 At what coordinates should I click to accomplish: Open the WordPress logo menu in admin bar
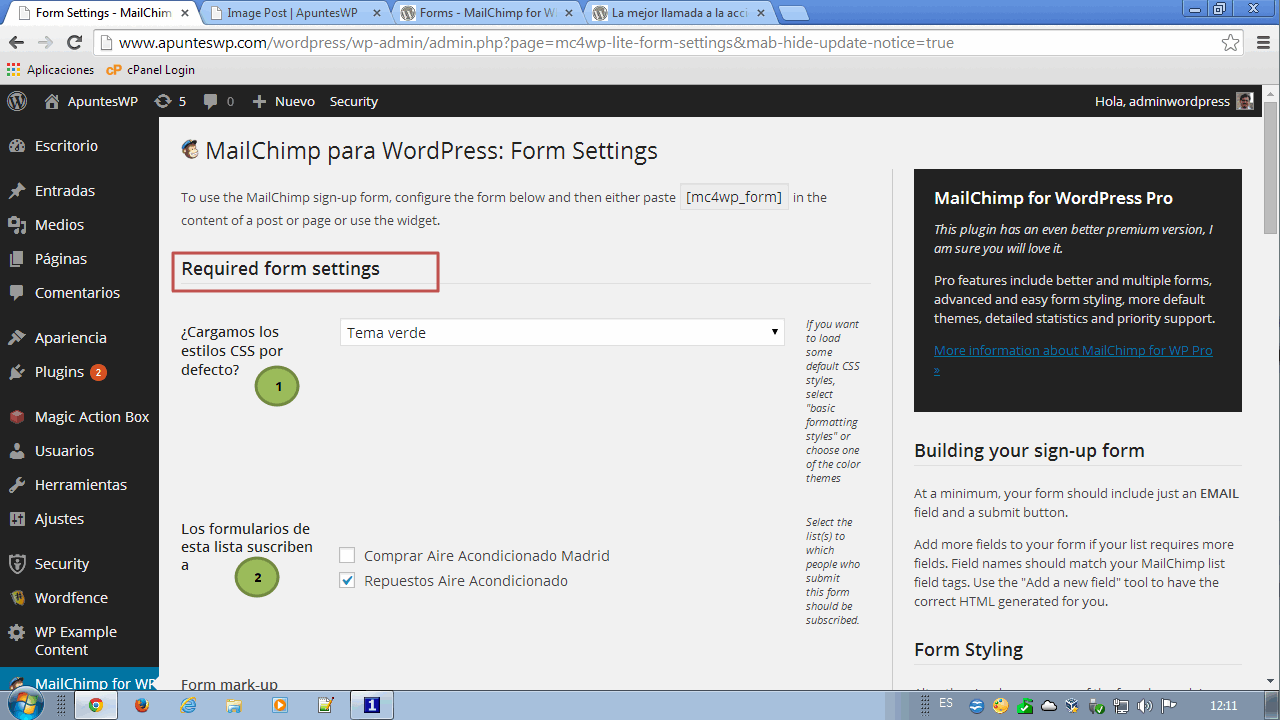pyautogui.click(x=17, y=101)
